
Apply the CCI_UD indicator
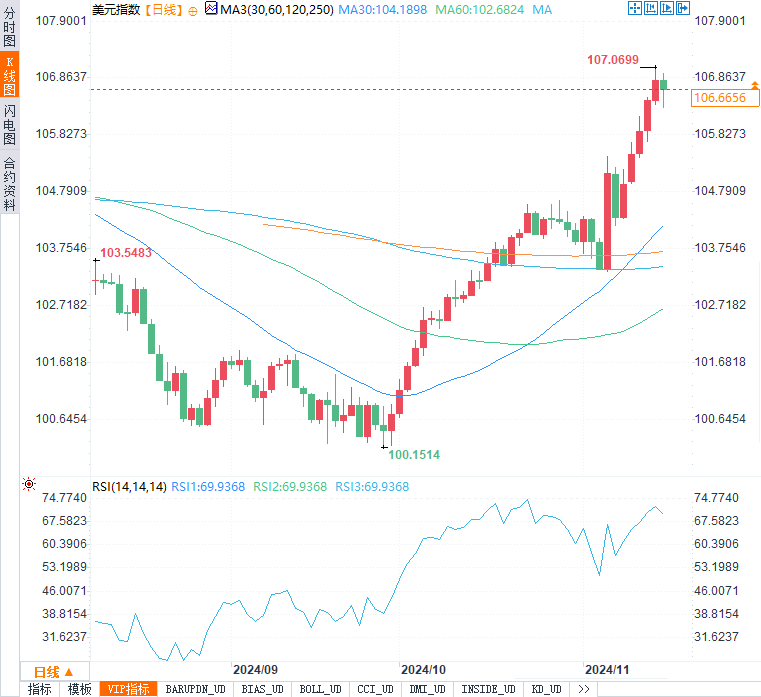point(375,689)
